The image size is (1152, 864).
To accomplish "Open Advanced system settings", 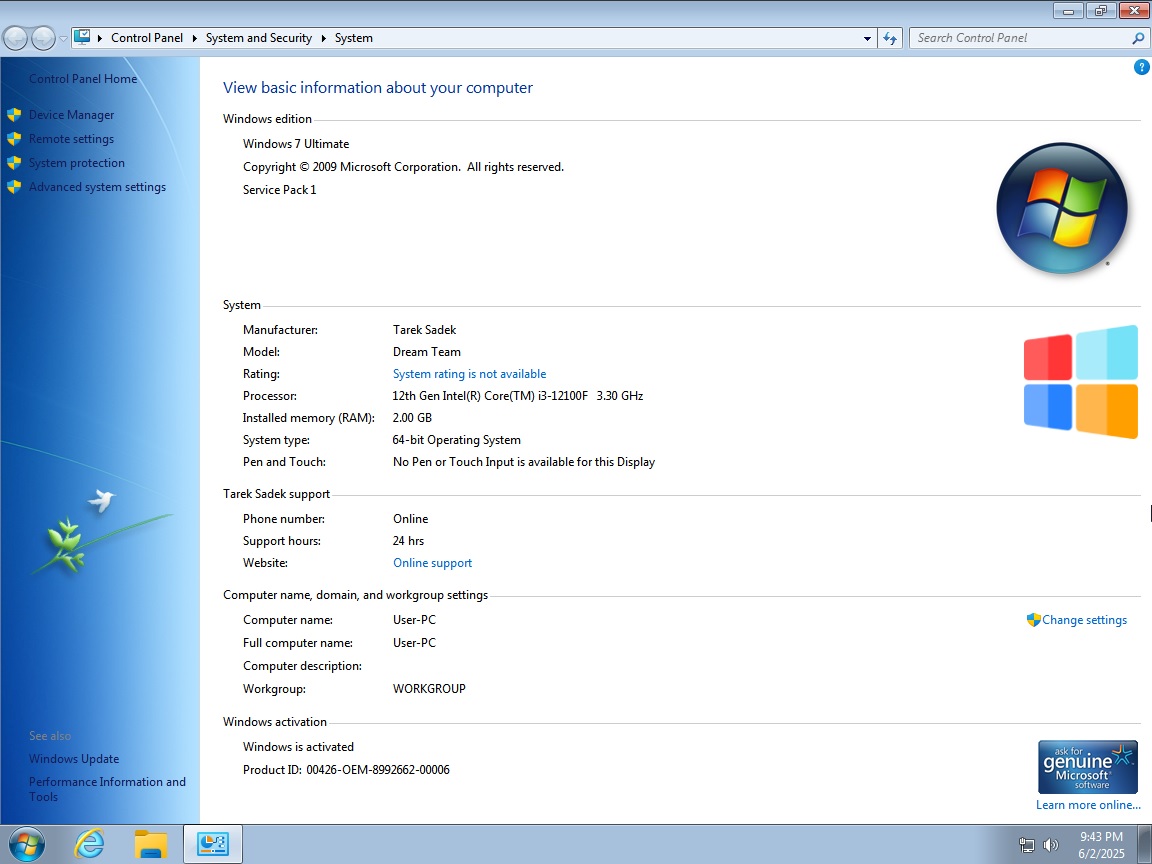I will [97, 187].
